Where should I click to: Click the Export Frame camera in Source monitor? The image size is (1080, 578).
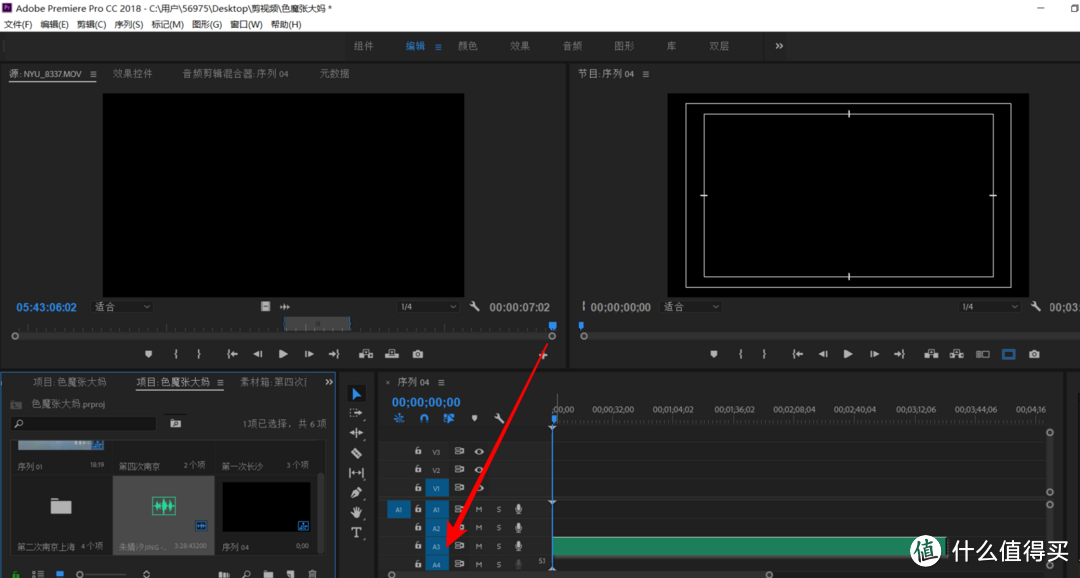(418, 354)
